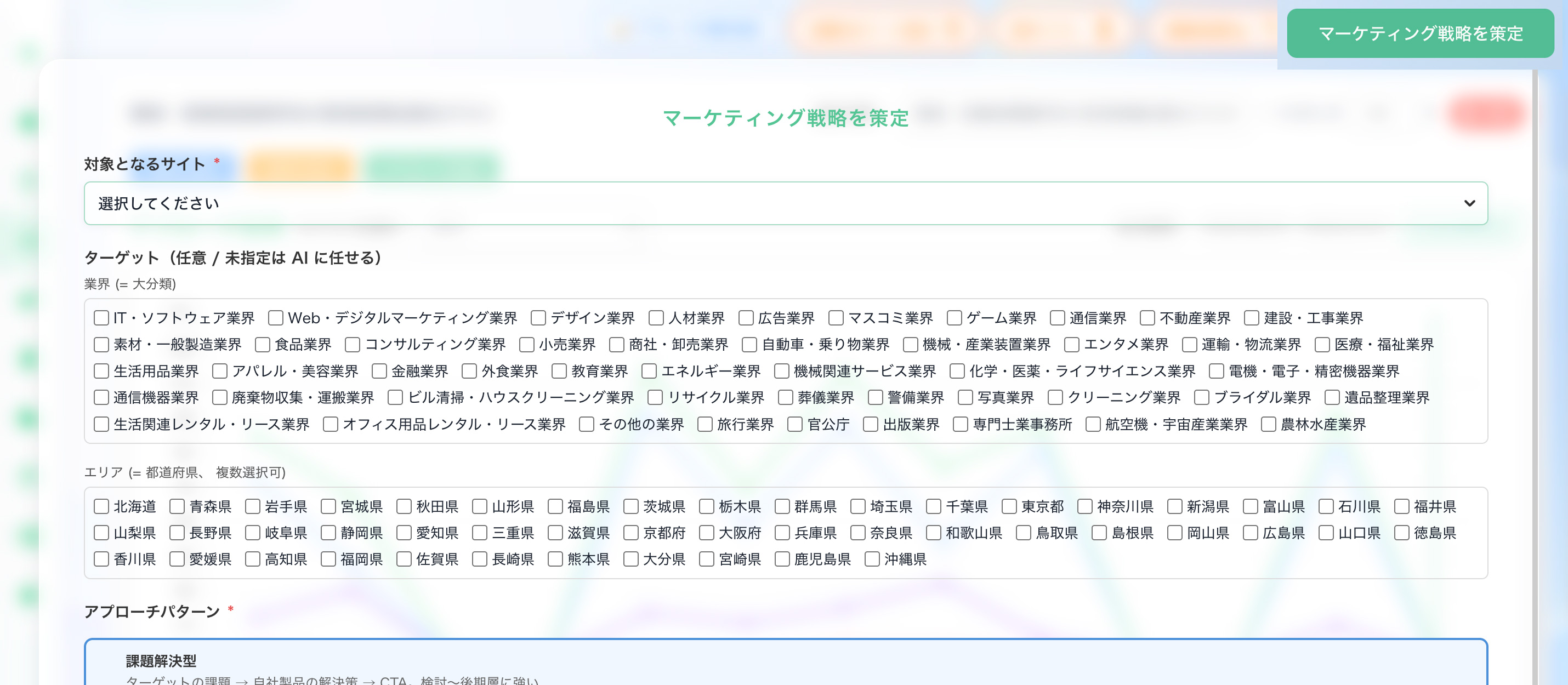Tick the ゲーム業界 checkbox
This screenshot has width=1568, height=685.
(x=955, y=318)
